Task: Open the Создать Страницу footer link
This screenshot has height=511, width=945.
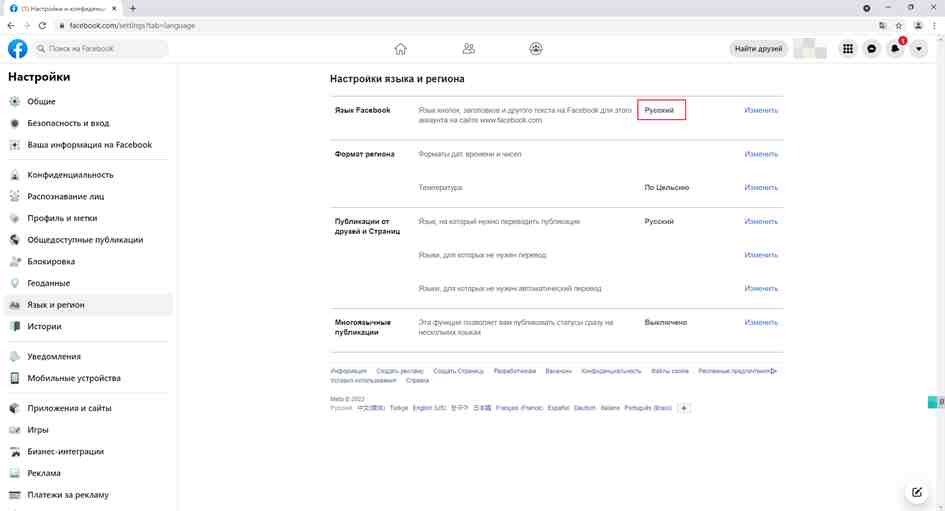Action: (458, 371)
